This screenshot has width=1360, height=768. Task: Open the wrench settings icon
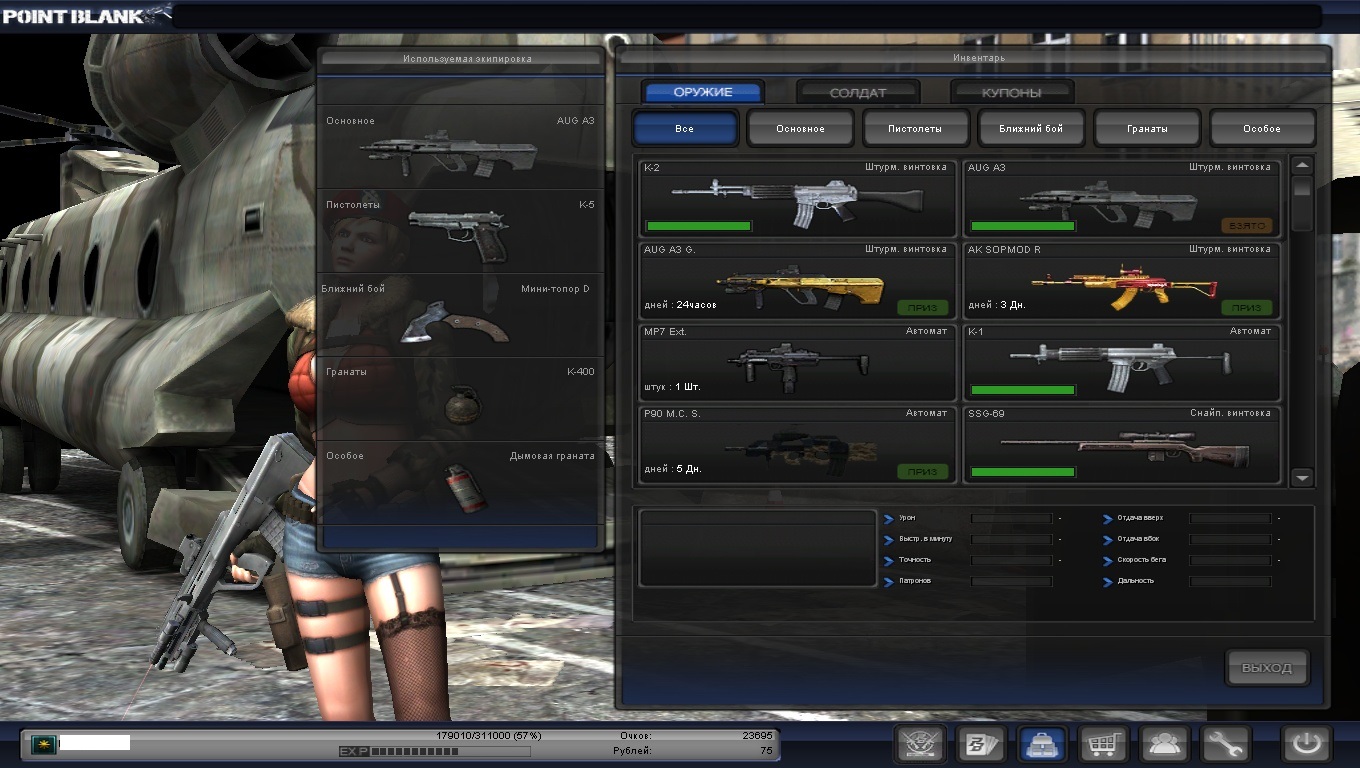pyautogui.click(x=1225, y=745)
